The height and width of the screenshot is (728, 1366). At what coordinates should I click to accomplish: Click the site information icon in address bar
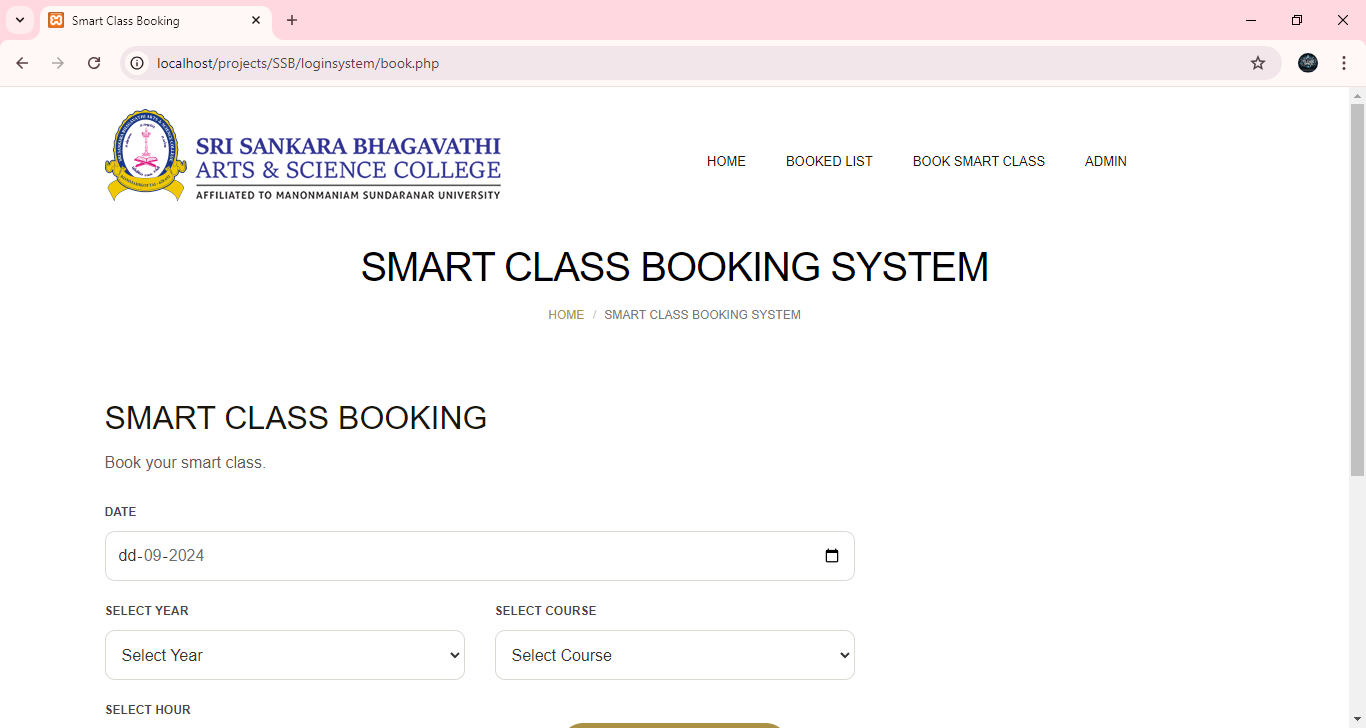(139, 63)
